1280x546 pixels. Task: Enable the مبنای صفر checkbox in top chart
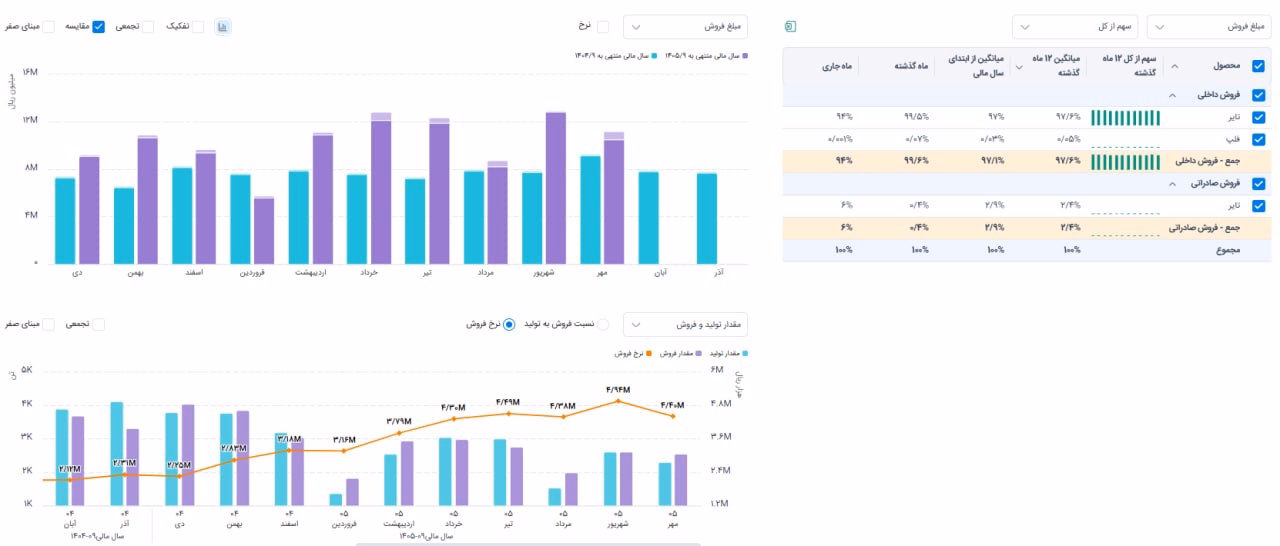pos(48,27)
